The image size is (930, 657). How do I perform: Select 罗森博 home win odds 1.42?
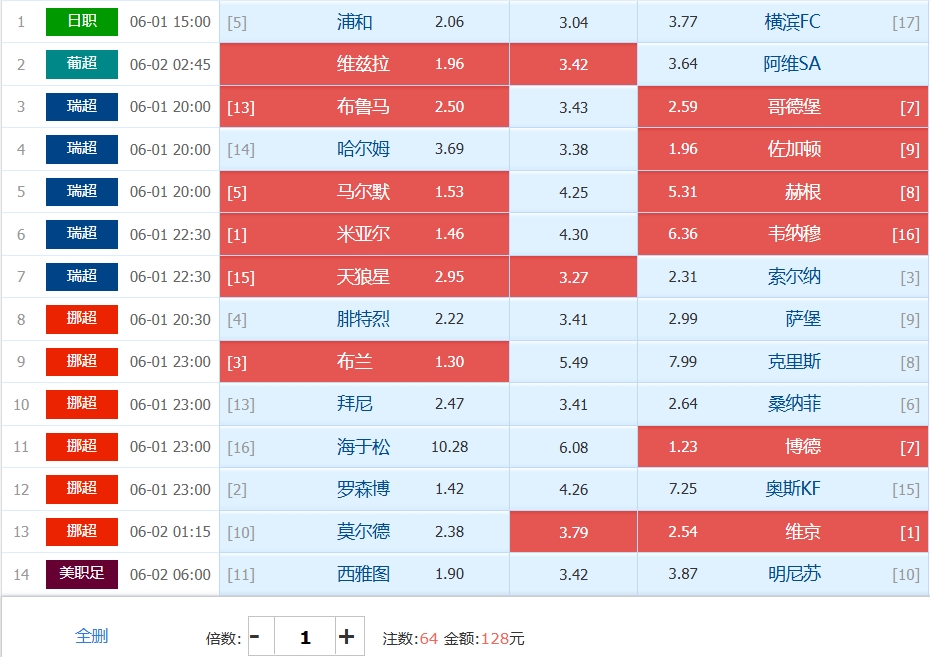point(364,489)
